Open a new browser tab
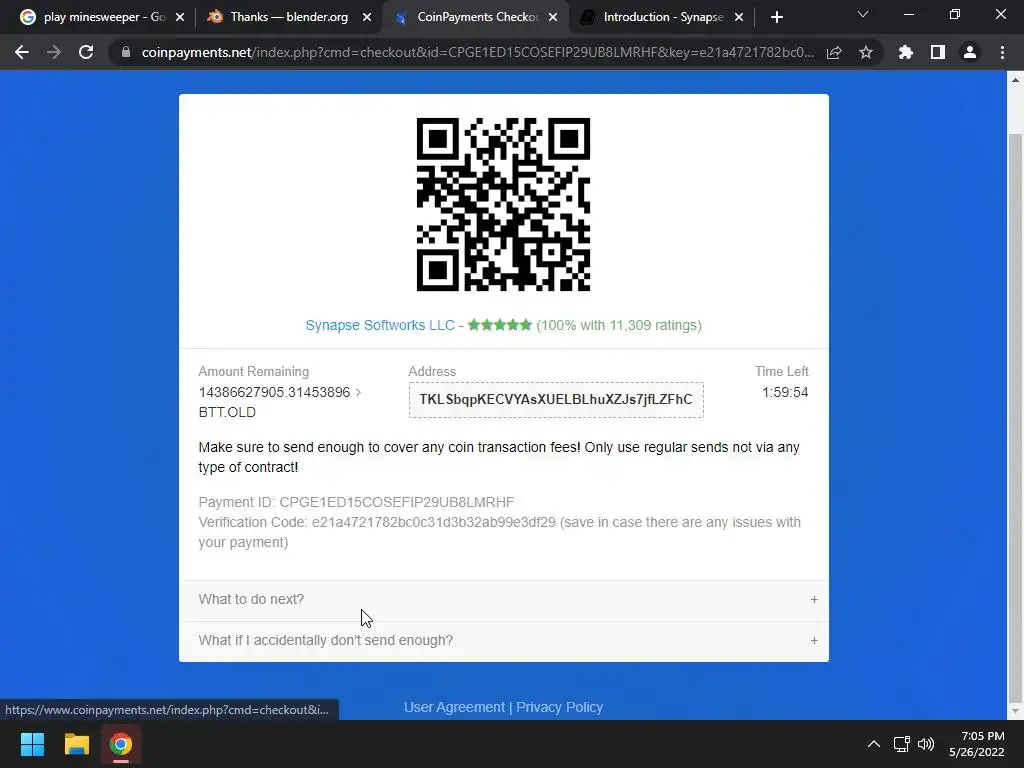 [776, 17]
